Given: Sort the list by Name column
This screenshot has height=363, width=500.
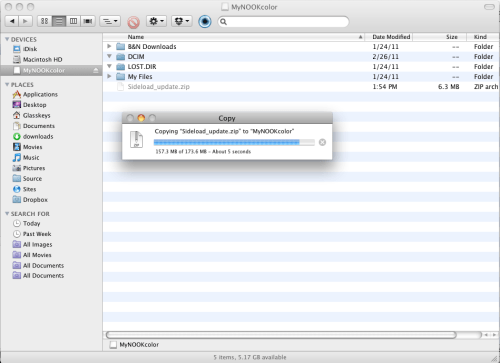Looking at the screenshot, I should pyautogui.click(x=234, y=37).
